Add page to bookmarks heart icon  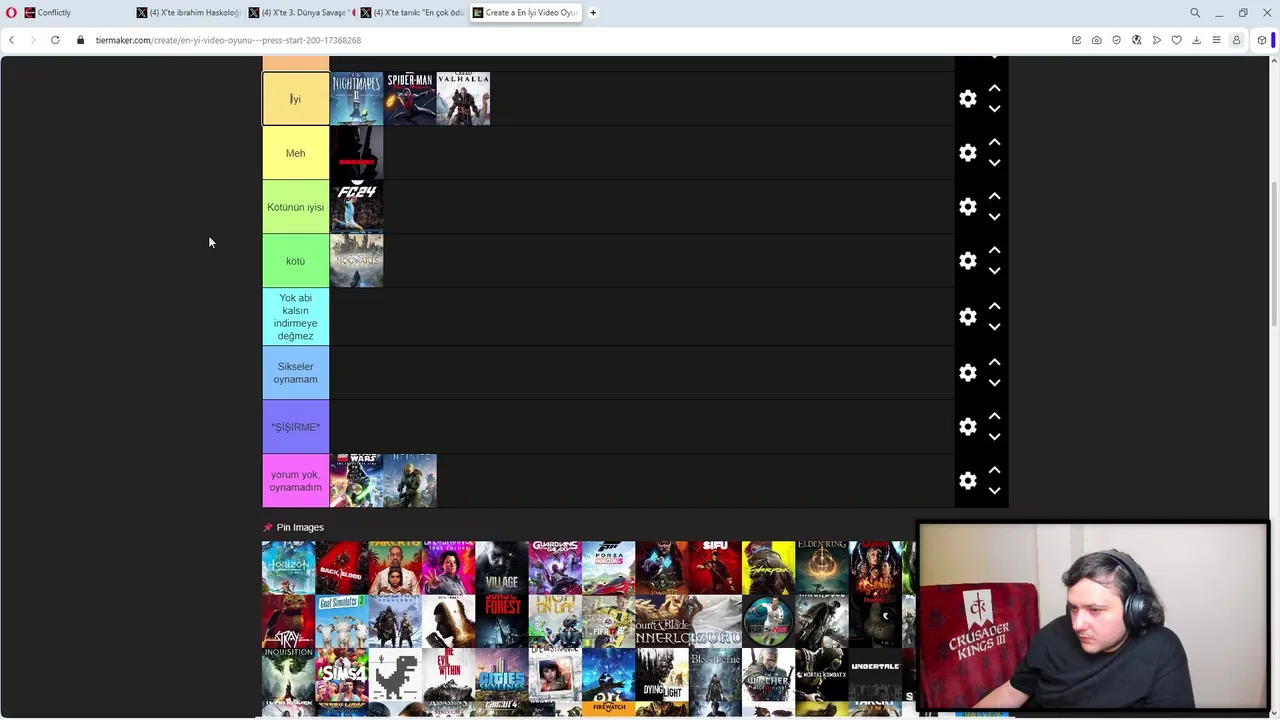click(x=1177, y=40)
